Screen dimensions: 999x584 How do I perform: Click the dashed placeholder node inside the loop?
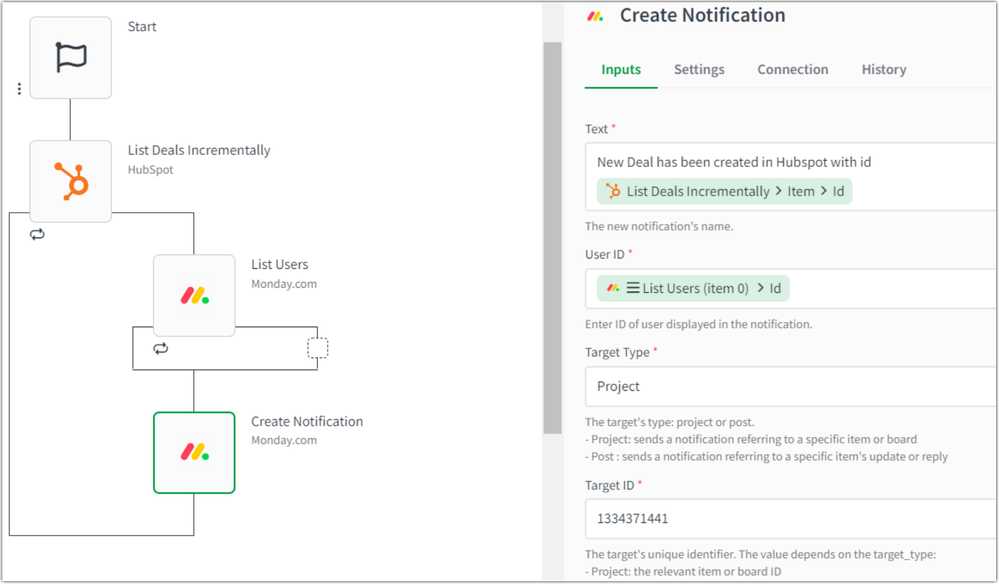point(318,347)
